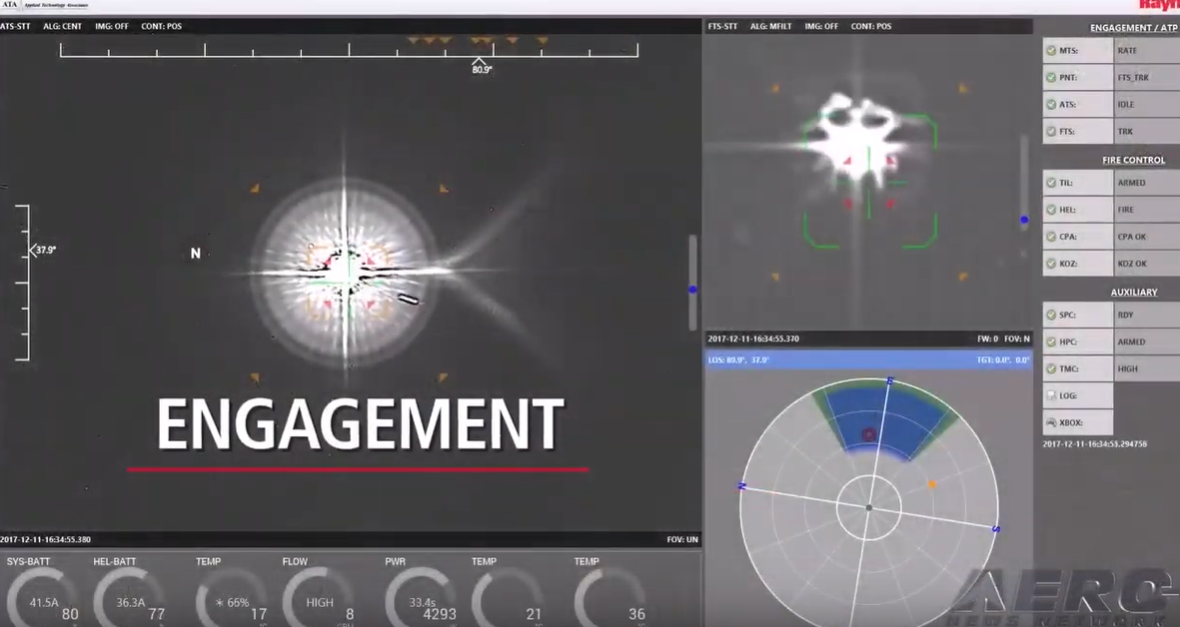Click the 37.9° elevation pointer on left scale
Image resolution: width=1180 pixels, height=627 pixels.
coord(33,249)
